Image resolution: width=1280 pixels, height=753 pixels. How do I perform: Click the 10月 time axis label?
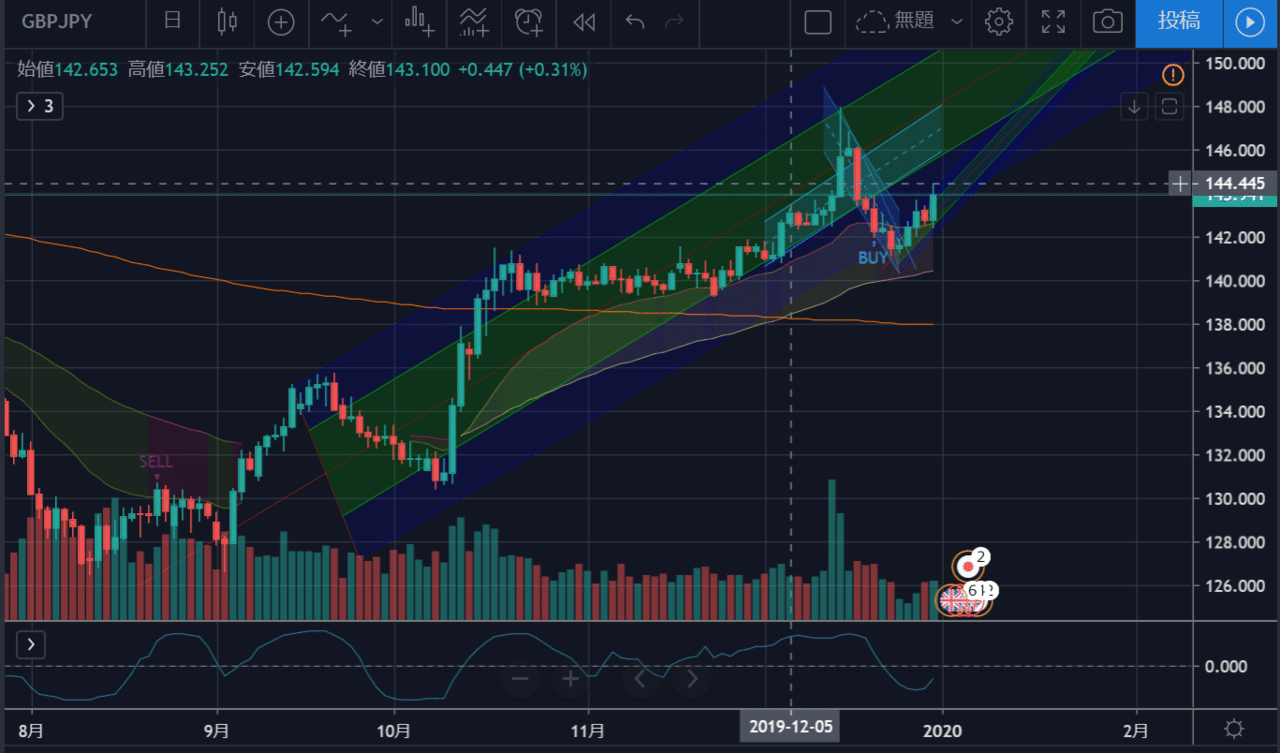tap(394, 730)
